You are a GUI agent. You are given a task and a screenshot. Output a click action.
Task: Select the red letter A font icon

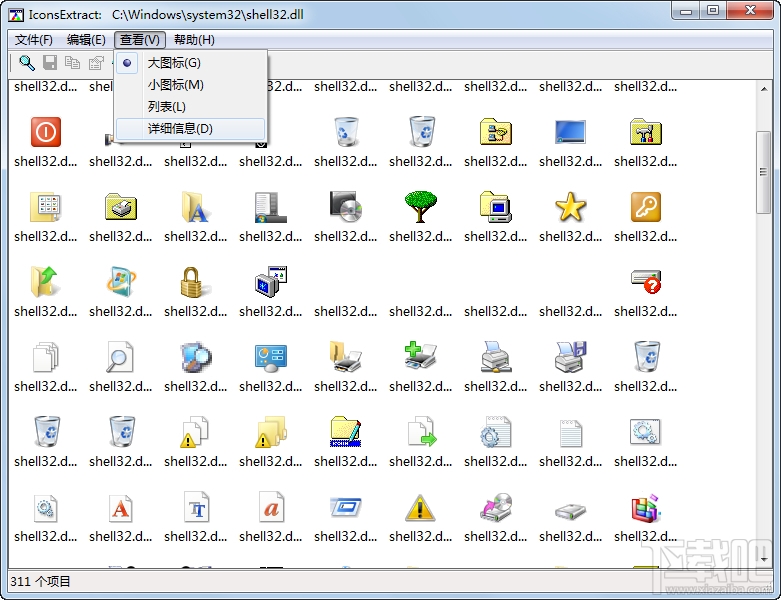point(121,508)
